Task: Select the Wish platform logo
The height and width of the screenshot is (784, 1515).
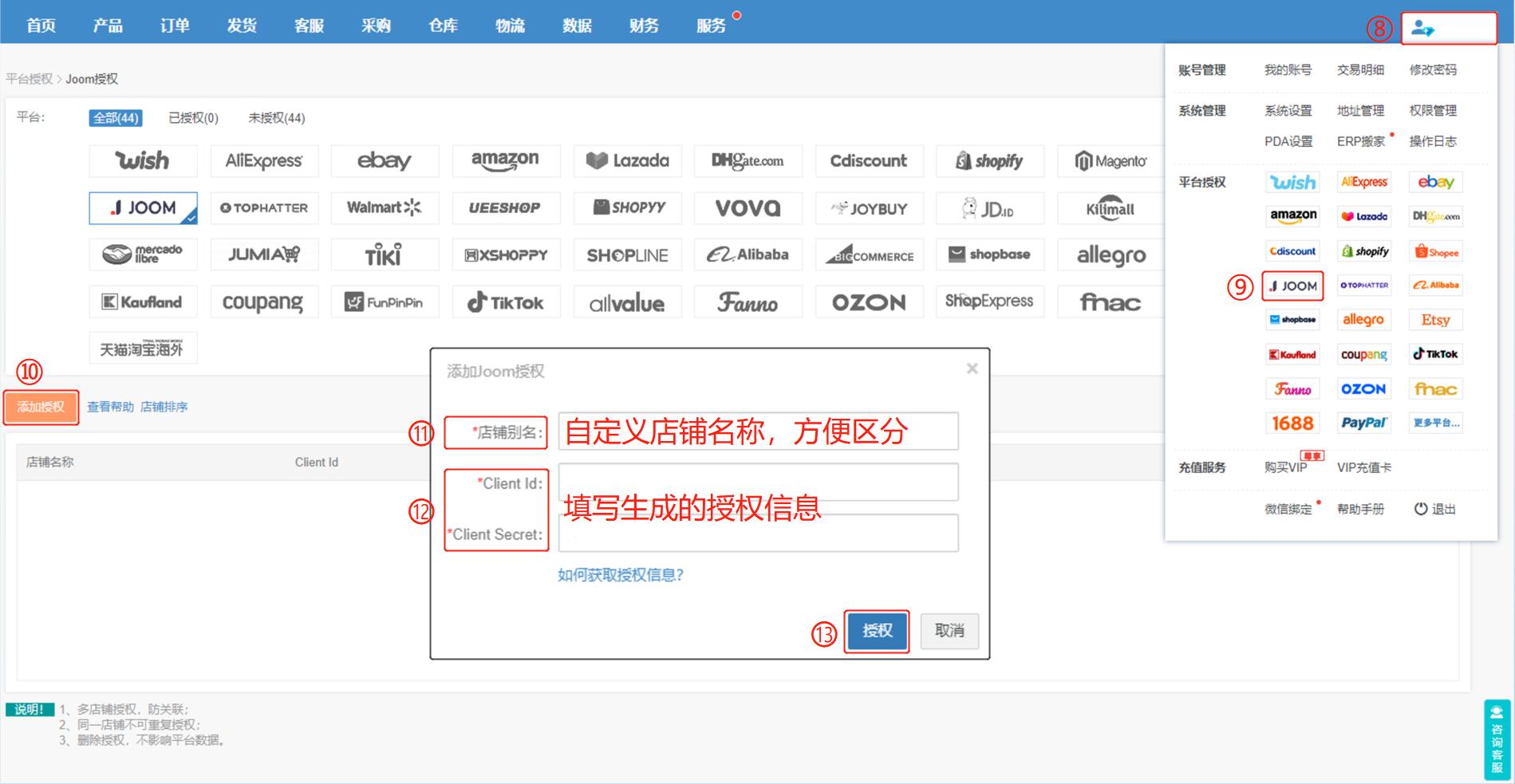Action: (x=143, y=161)
